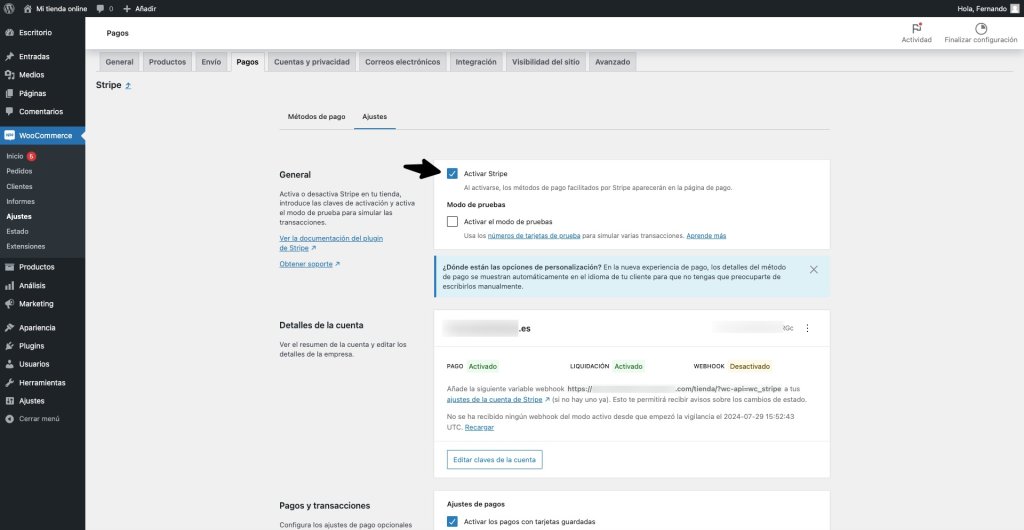Toggle the Activar Stripe checkbox
The width and height of the screenshot is (1024, 530).
click(x=452, y=174)
